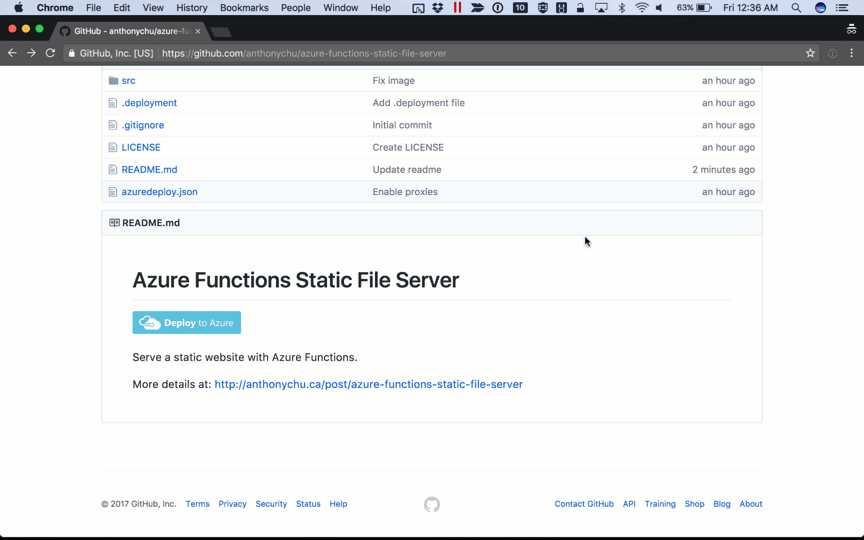Open the Privacy footer link
The width and height of the screenshot is (864, 540).
tap(232, 504)
